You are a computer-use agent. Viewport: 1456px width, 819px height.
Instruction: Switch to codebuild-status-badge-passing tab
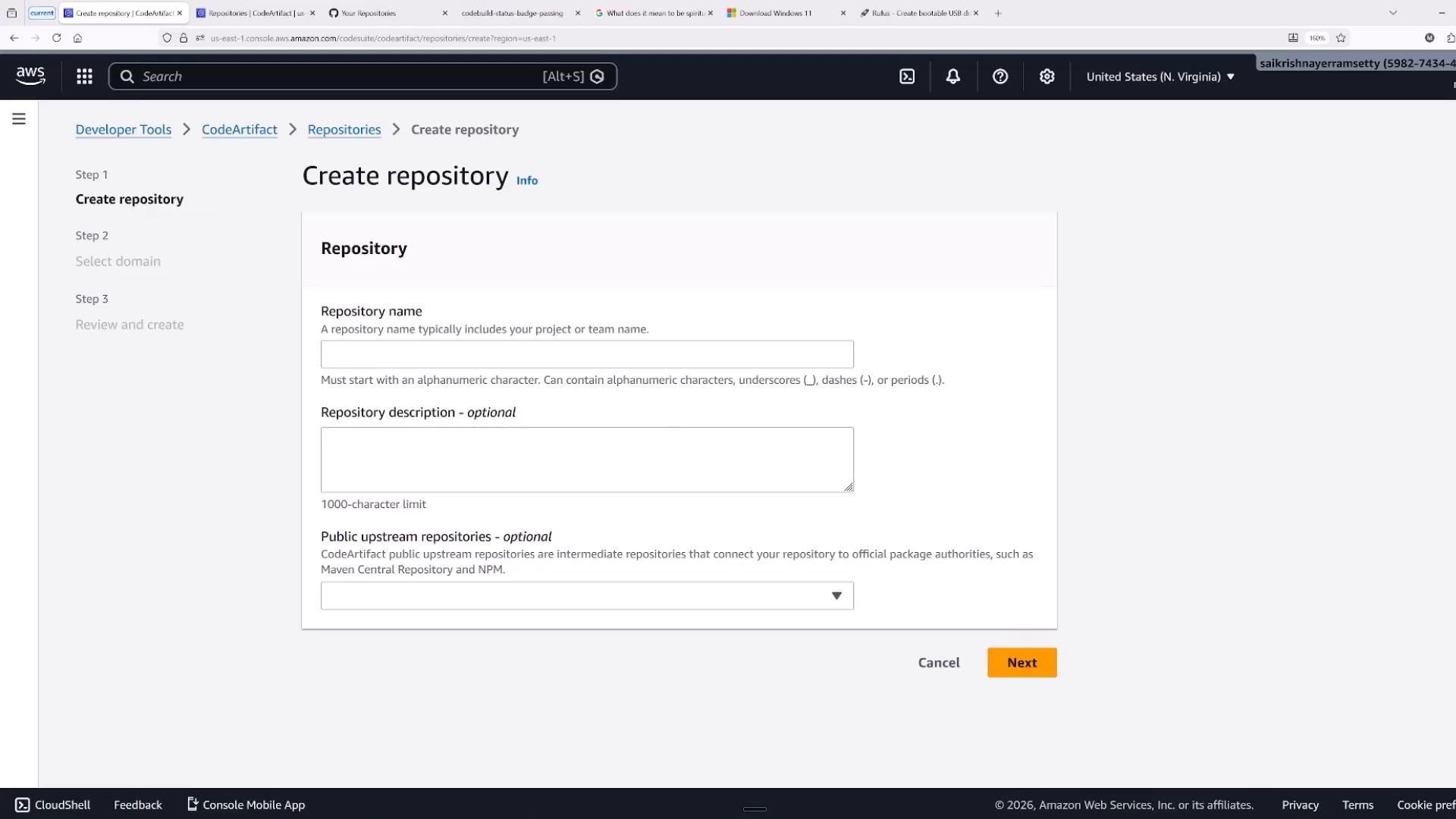point(521,13)
